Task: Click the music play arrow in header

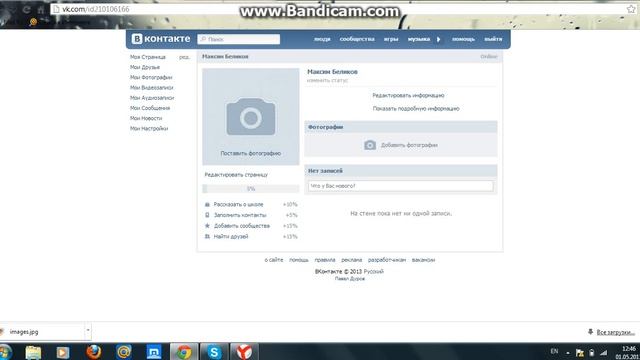Action: [439, 39]
